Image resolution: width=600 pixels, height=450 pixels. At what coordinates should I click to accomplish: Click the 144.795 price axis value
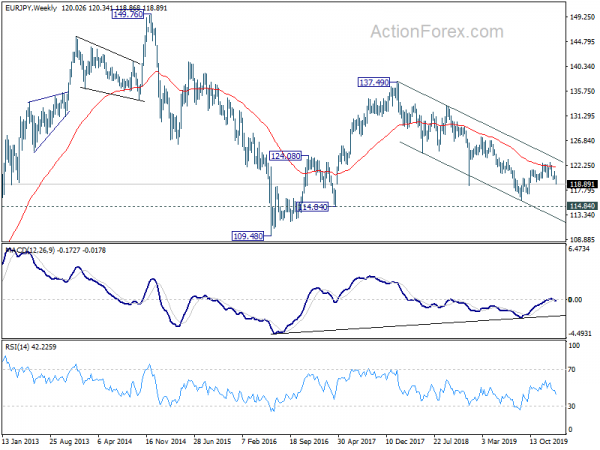point(582,42)
